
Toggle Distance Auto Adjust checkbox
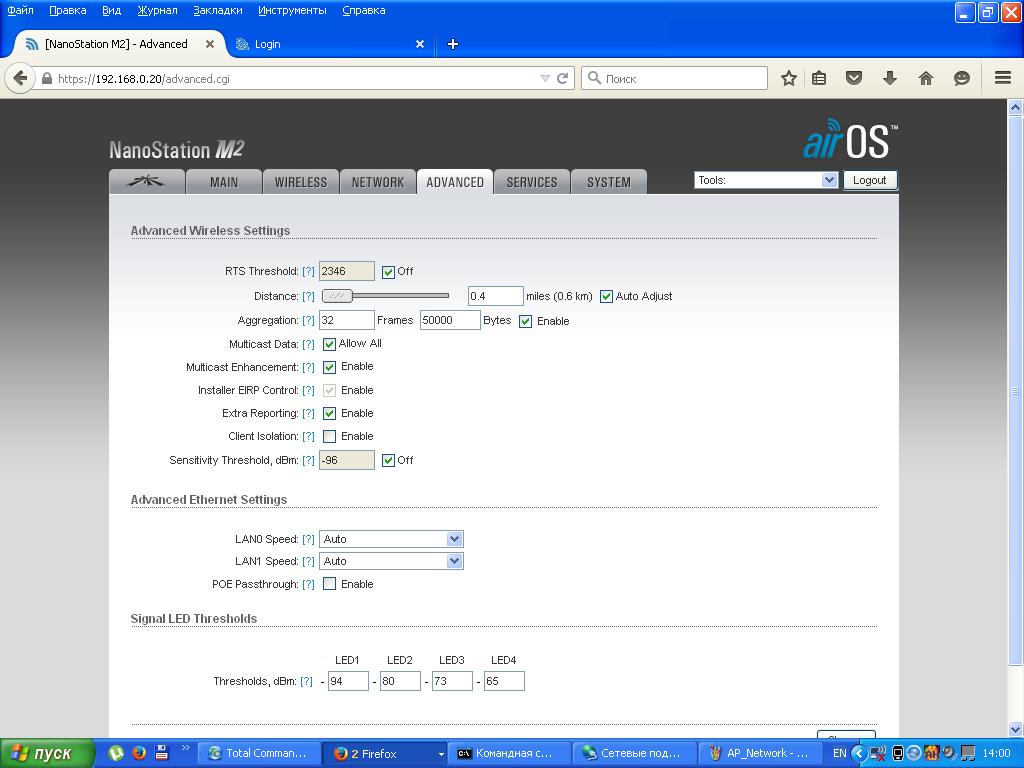(607, 296)
